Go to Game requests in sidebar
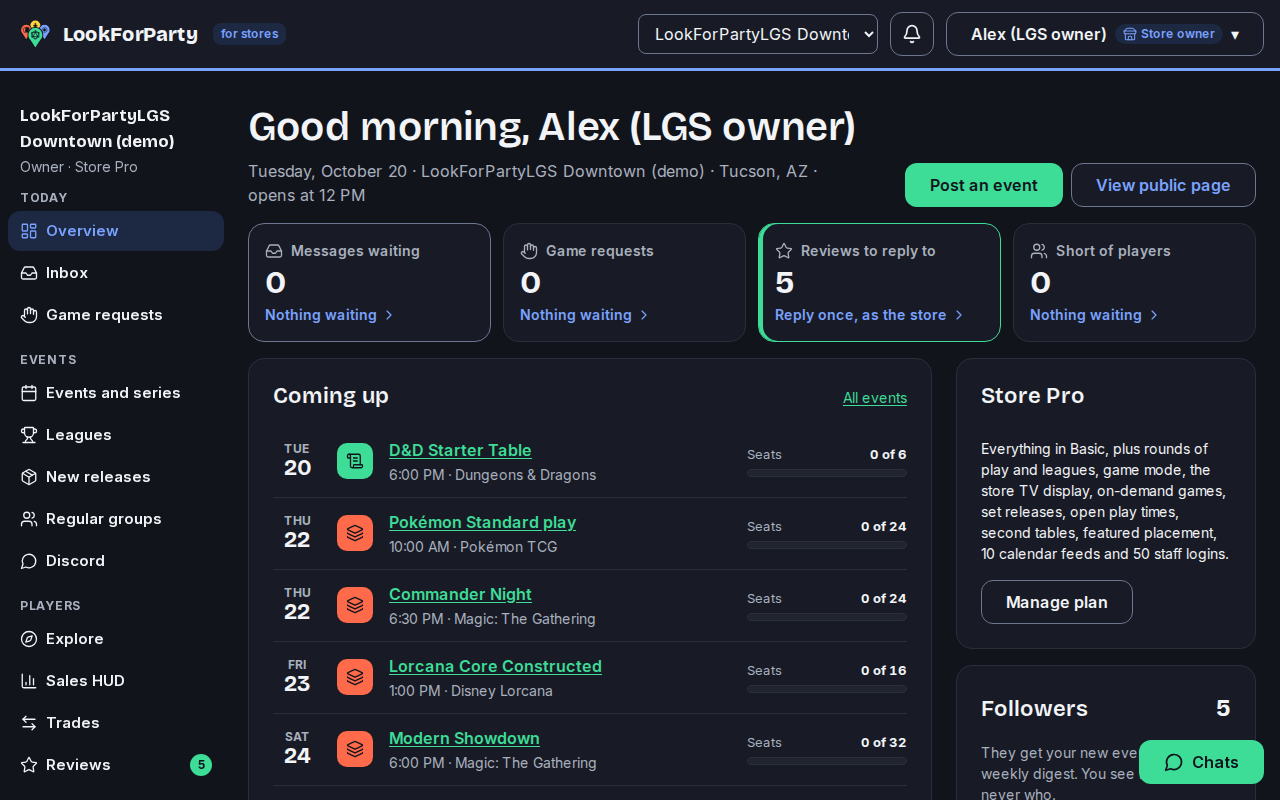The width and height of the screenshot is (1280, 800). pos(116,315)
